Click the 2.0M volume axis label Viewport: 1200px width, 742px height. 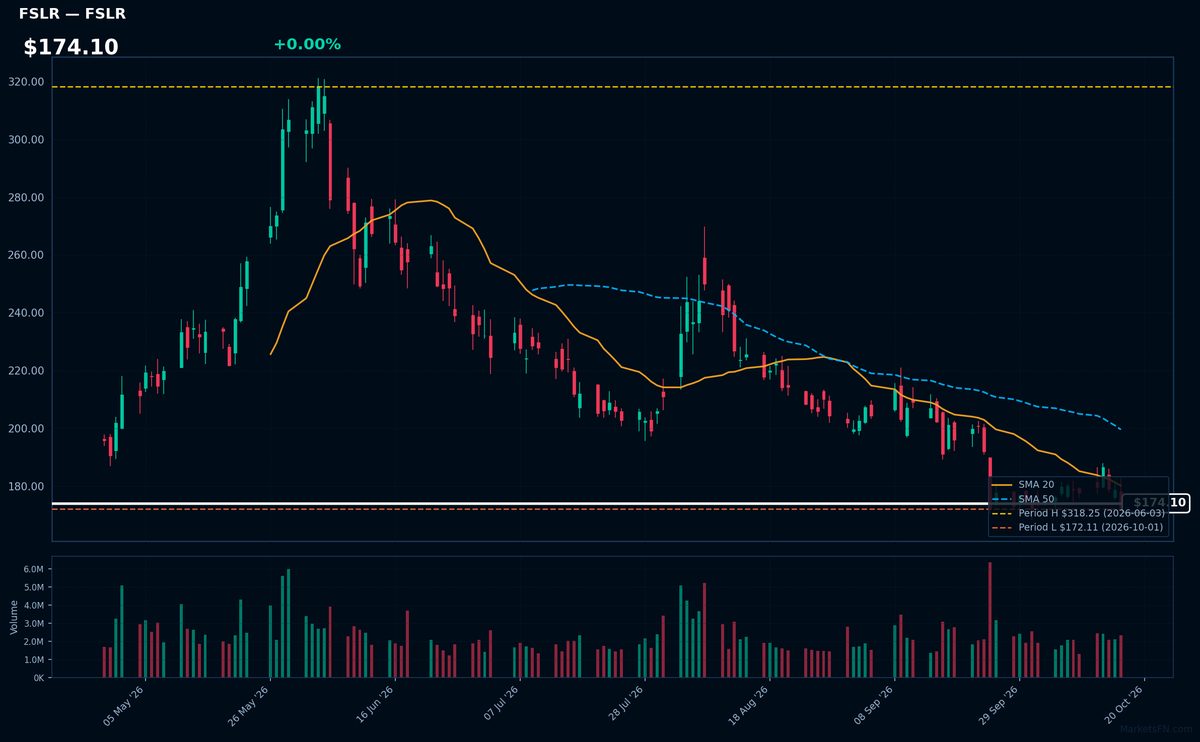[x=33, y=641]
